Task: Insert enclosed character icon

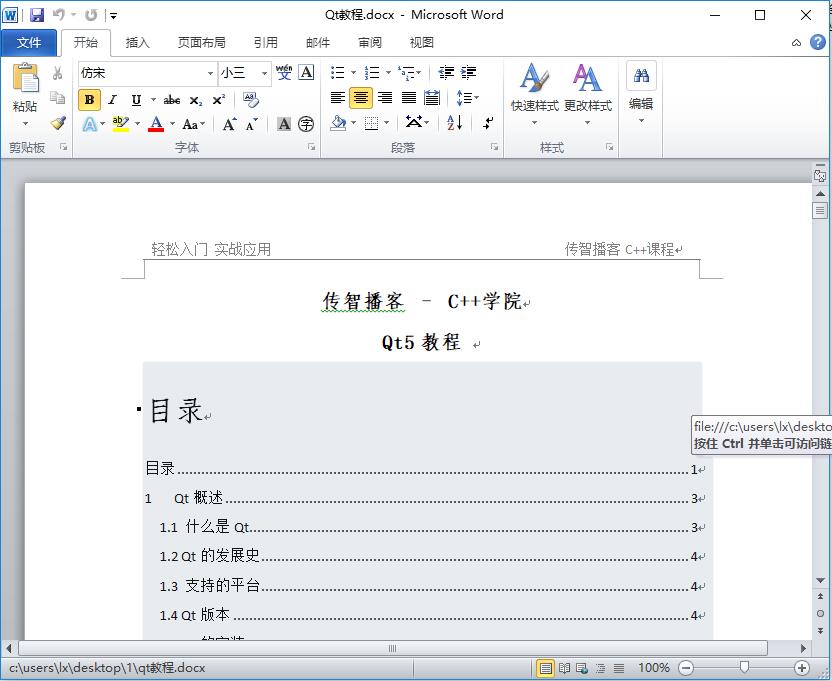Action: pyautogui.click(x=306, y=124)
